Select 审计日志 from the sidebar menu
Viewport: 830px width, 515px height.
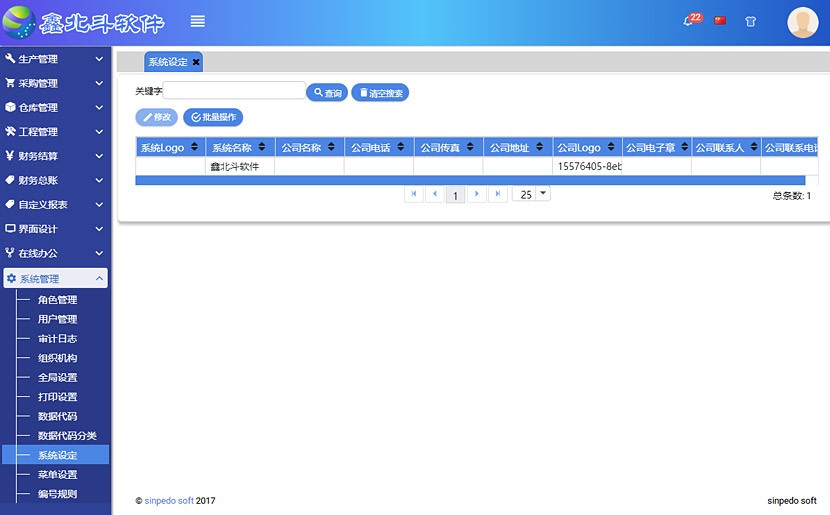click(57, 339)
